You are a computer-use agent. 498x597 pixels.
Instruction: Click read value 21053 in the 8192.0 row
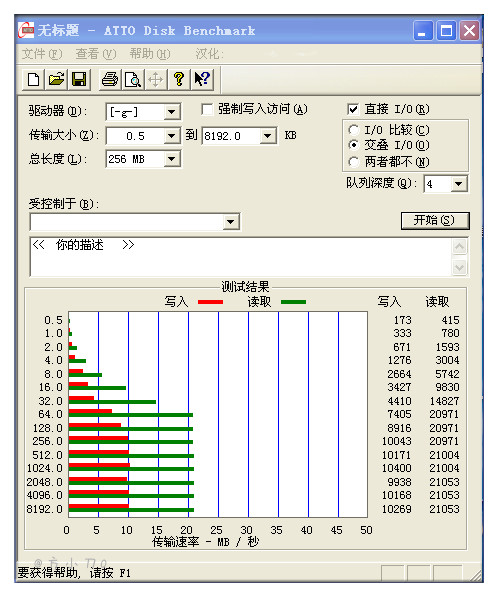[x=444, y=509]
